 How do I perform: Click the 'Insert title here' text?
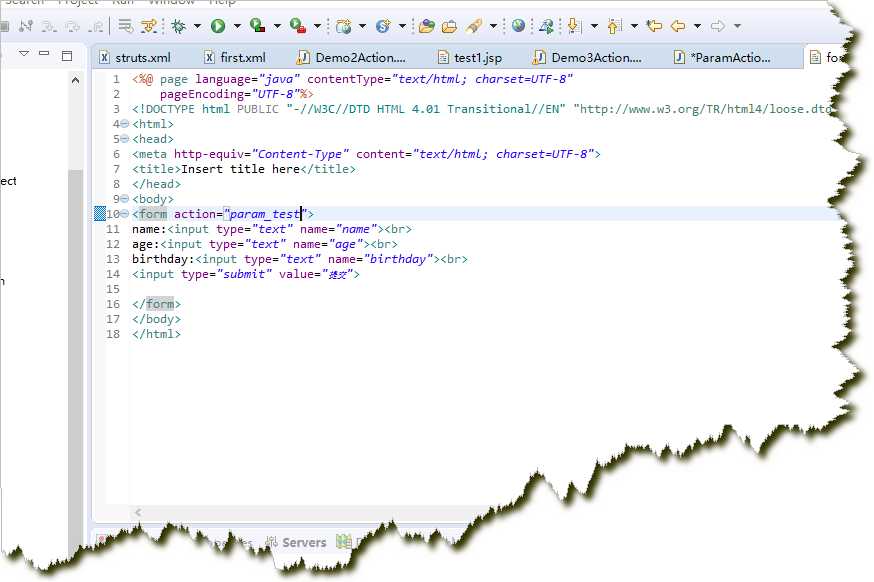(241, 169)
